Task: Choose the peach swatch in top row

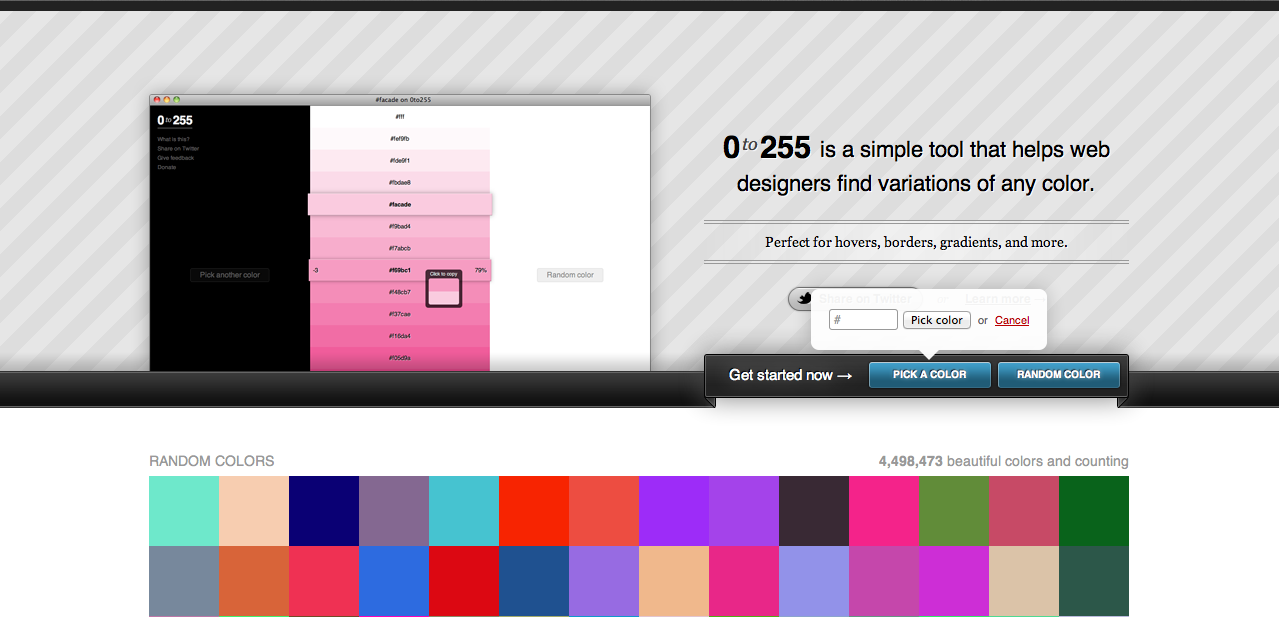Action: [x=254, y=510]
